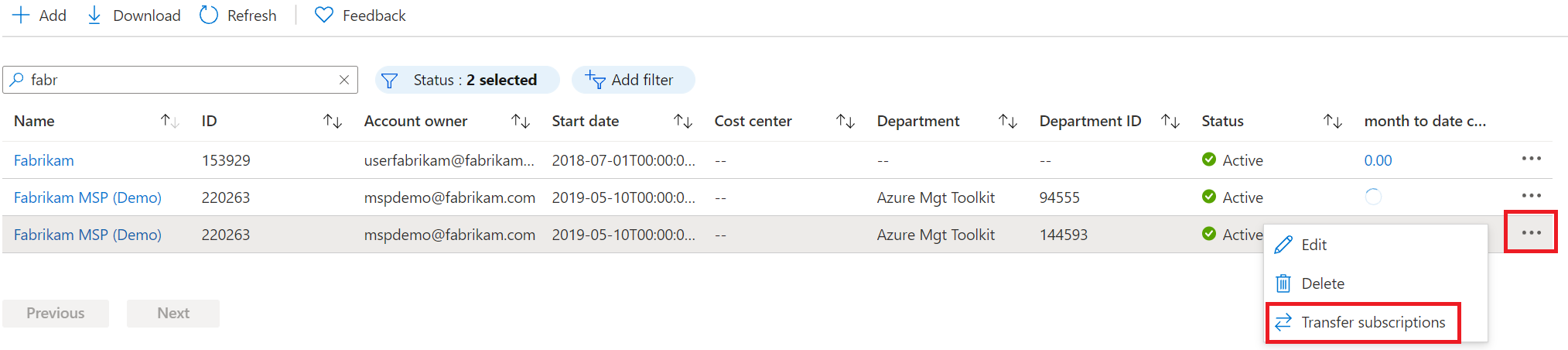The image size is (1568, 350).
Task: Sort by Account owner column arrows
Action: [521, 121]
